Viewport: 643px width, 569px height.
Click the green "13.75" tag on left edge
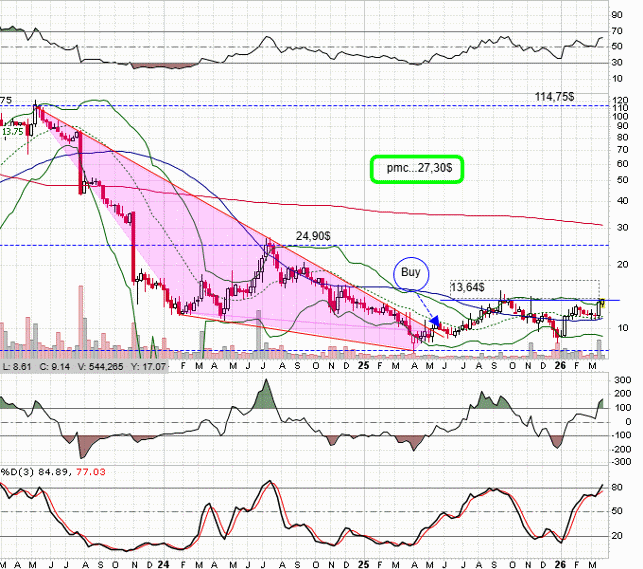click(x=12, y=131)
